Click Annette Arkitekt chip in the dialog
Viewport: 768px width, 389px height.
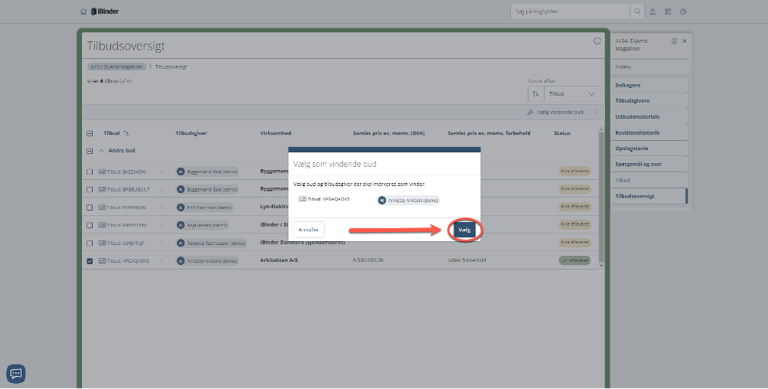point(408,200)
